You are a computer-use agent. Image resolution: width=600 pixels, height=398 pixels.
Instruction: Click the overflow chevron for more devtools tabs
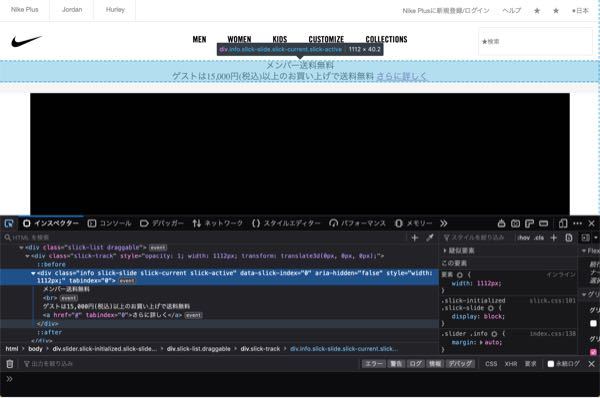pyautogui.click(x=443, y=223)
